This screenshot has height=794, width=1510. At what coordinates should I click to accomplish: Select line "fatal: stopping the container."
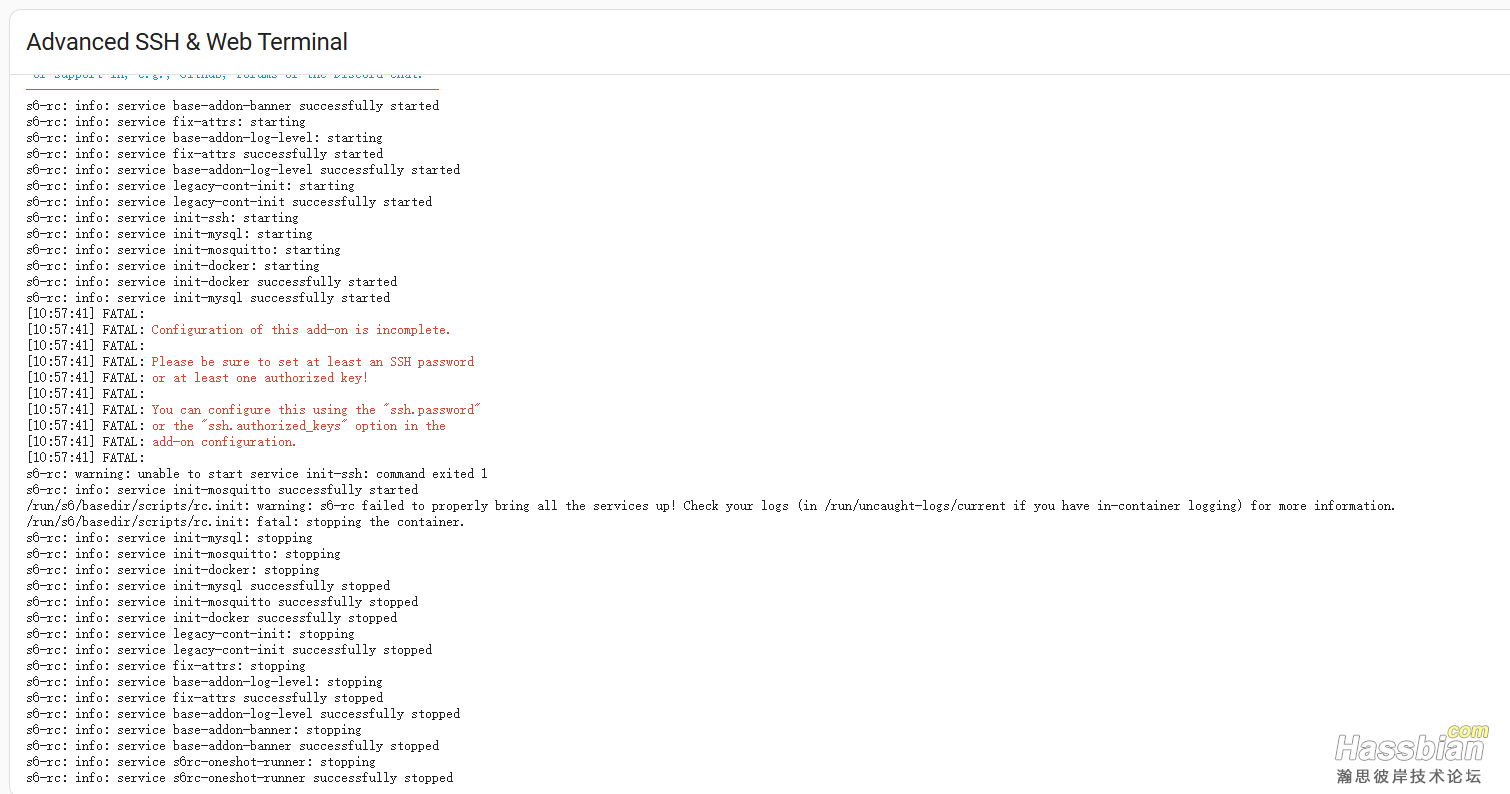246,522
